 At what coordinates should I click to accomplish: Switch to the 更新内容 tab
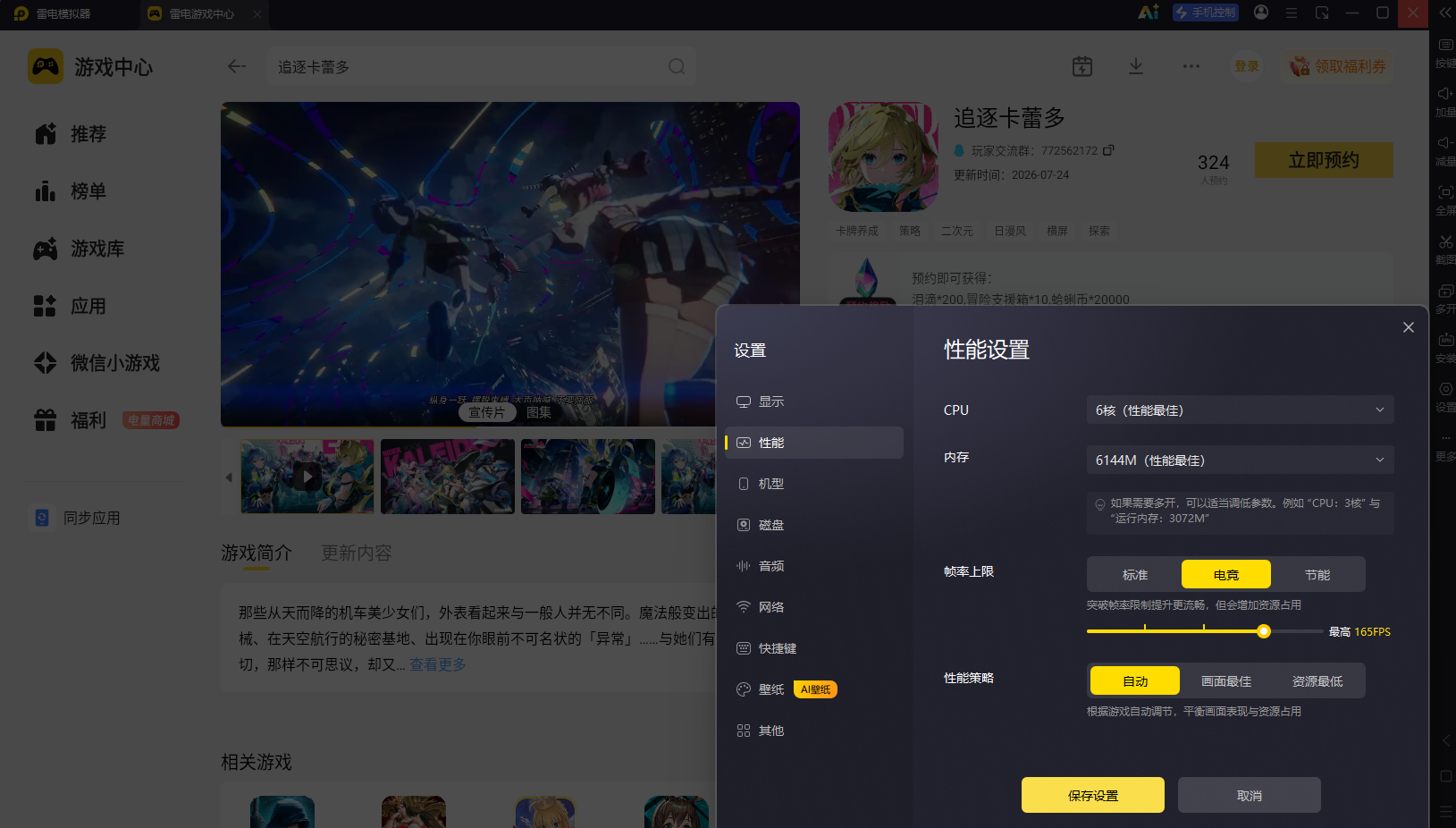coord(357,553)
